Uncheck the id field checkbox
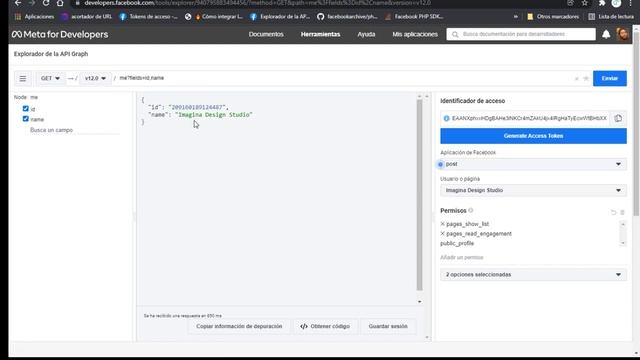640x360 pixels. coord(26,109)
